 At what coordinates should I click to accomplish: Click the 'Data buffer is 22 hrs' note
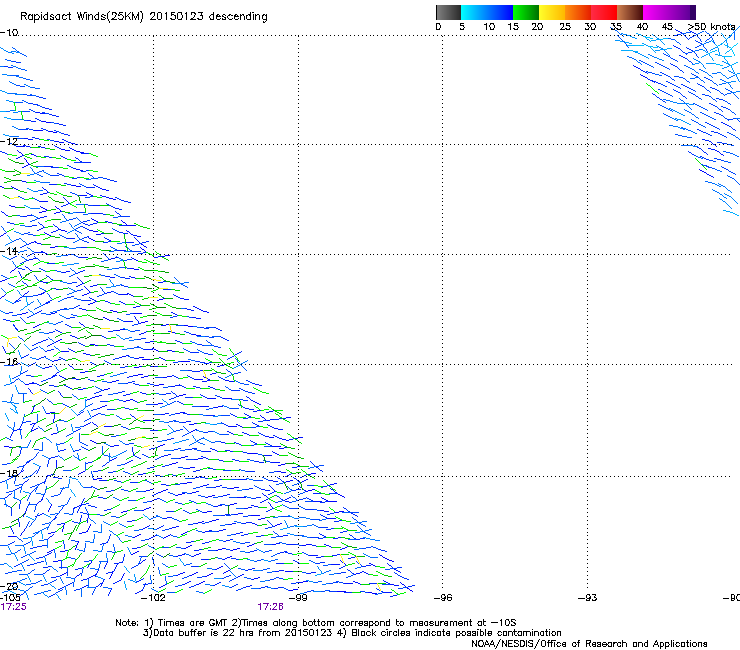pos(352,633)
